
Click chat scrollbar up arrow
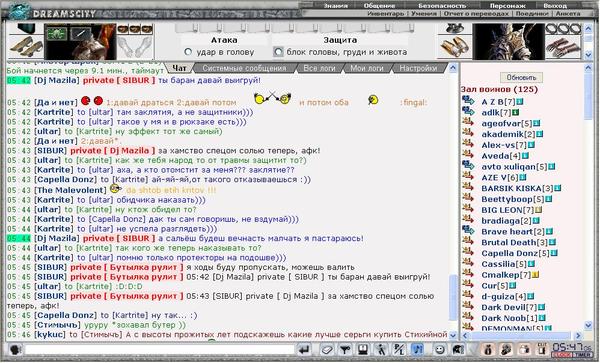pos(453,68)
